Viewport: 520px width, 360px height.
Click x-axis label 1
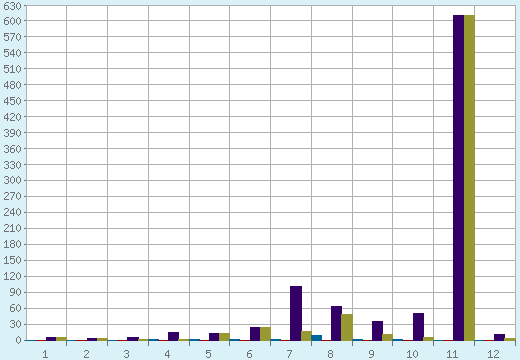point(45,354)
